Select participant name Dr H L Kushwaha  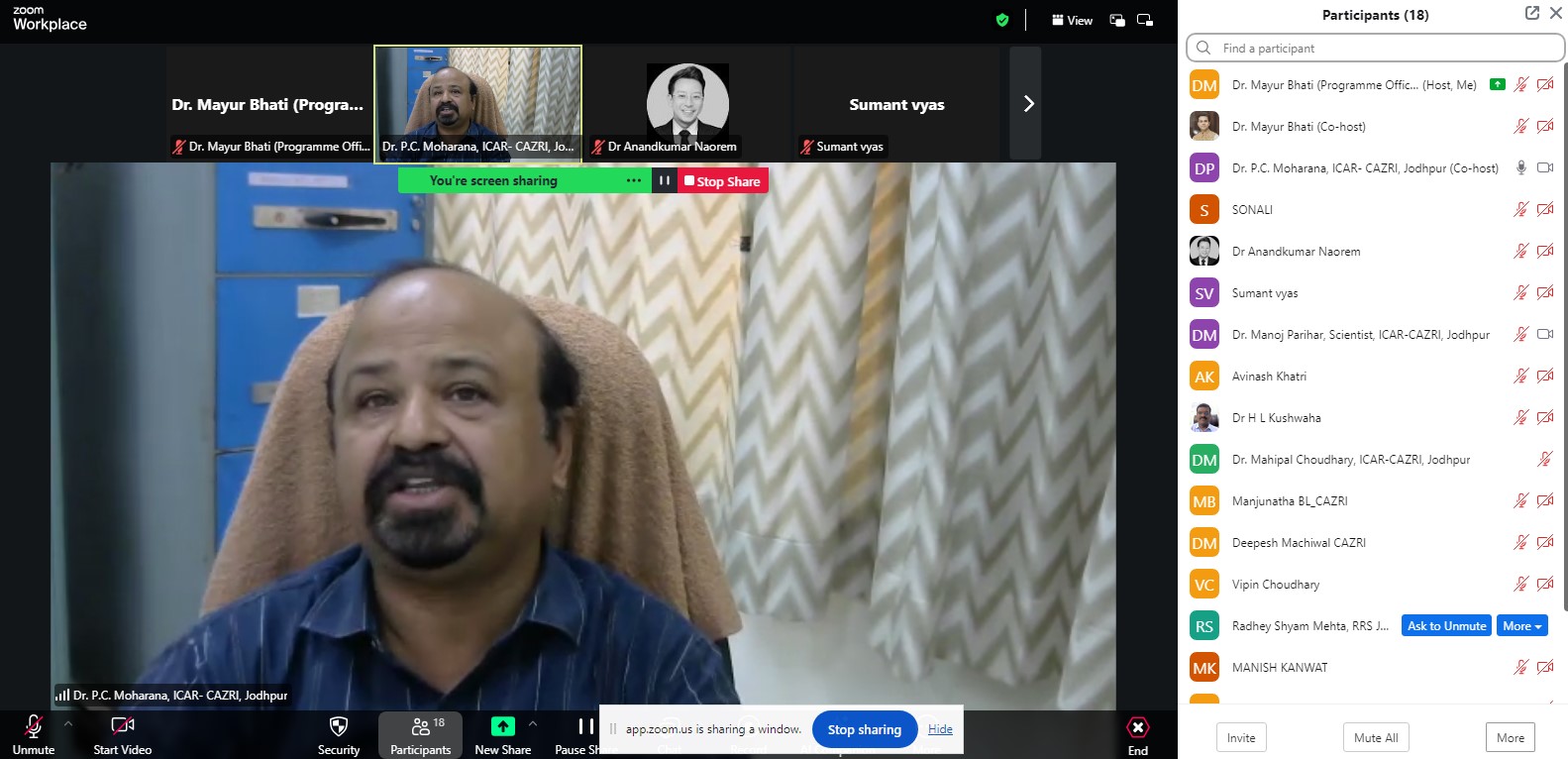pyautogui.click(x=1276, y=418)
